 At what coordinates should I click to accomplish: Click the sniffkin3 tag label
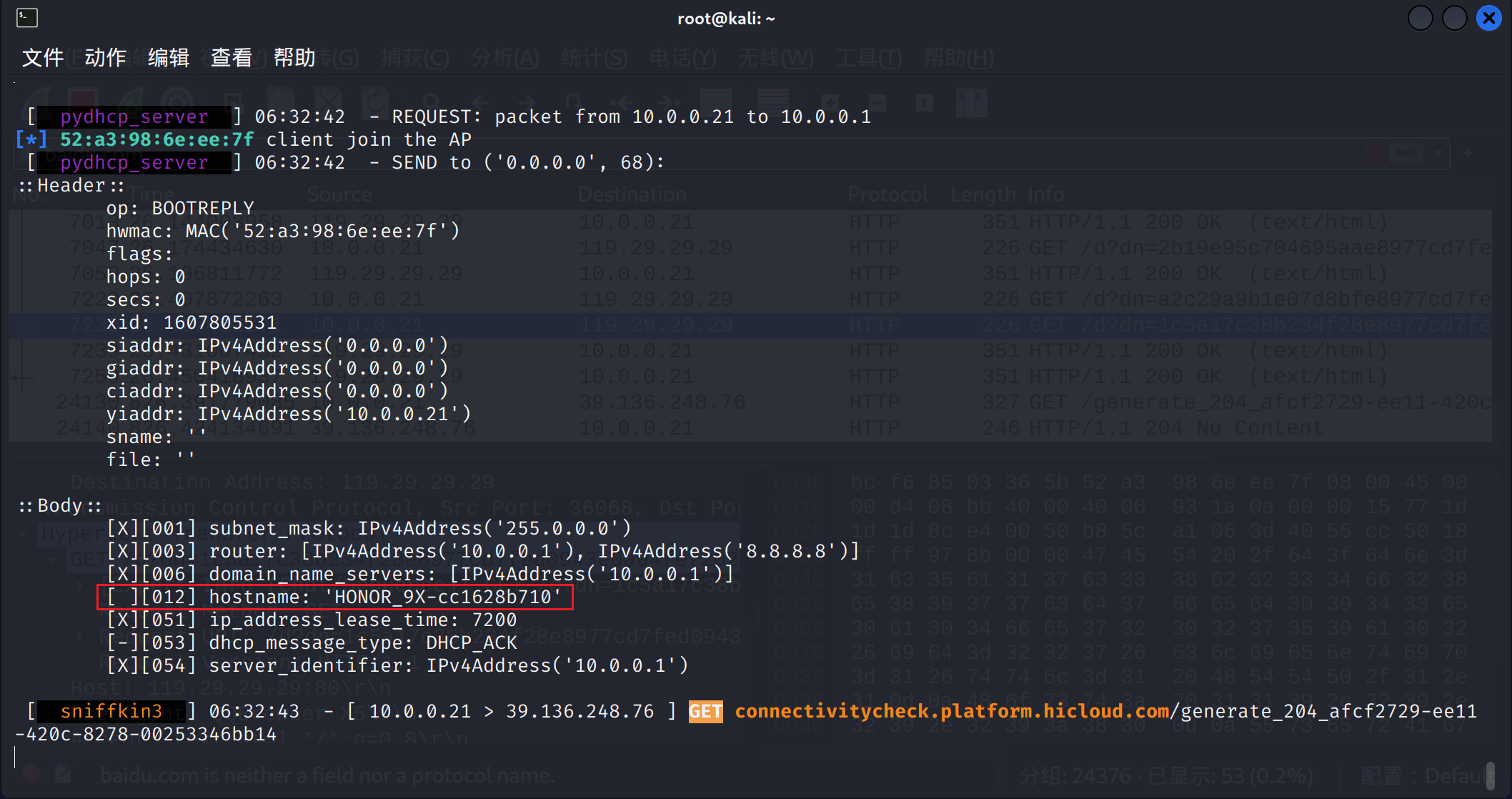point(111,711)
